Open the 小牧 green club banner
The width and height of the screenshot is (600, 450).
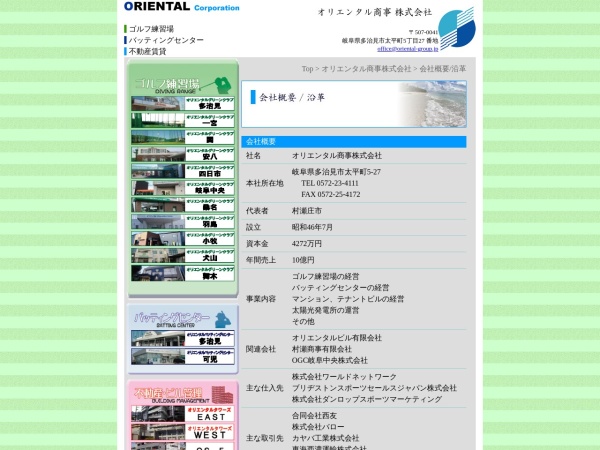click(x=183, y=238)
